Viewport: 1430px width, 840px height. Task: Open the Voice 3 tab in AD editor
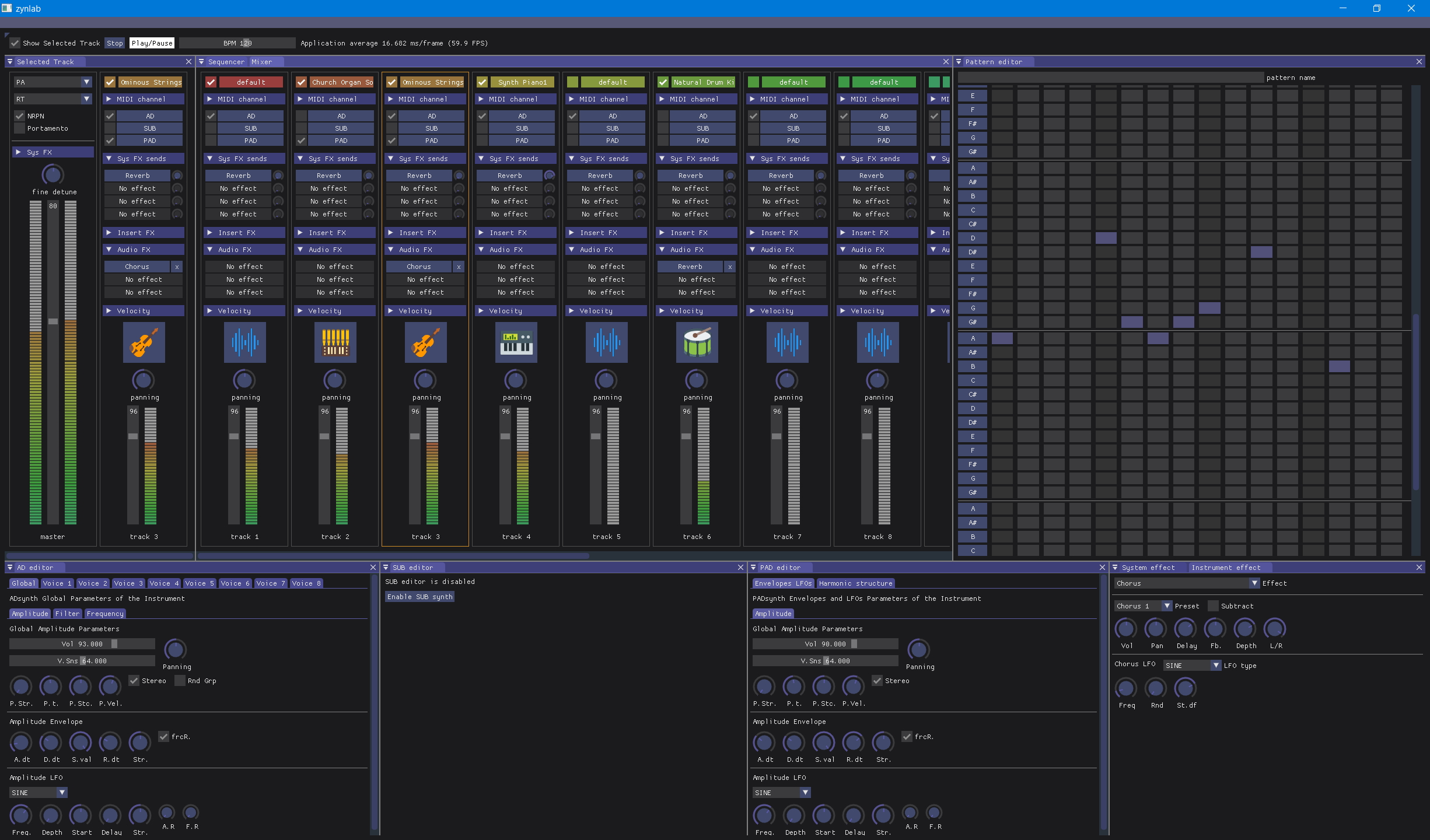pos(128,583)
